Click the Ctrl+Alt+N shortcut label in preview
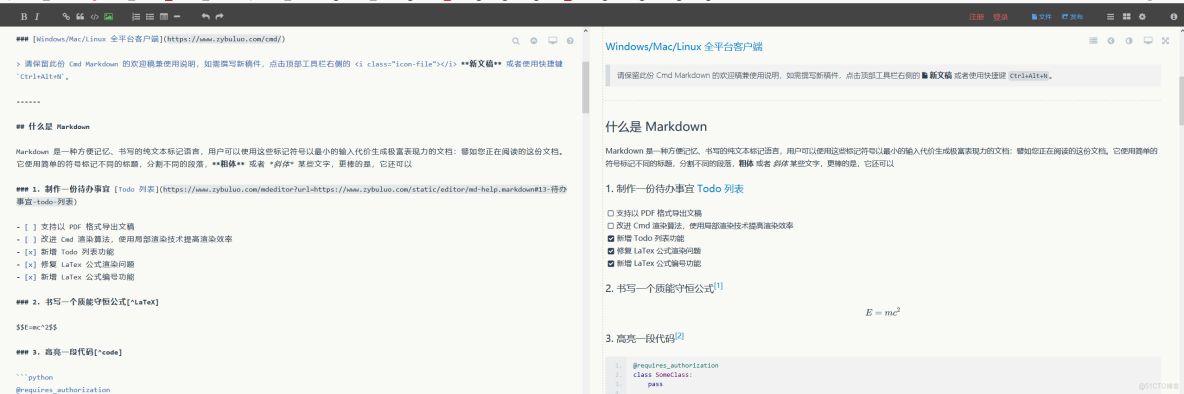 point(1028,76)
